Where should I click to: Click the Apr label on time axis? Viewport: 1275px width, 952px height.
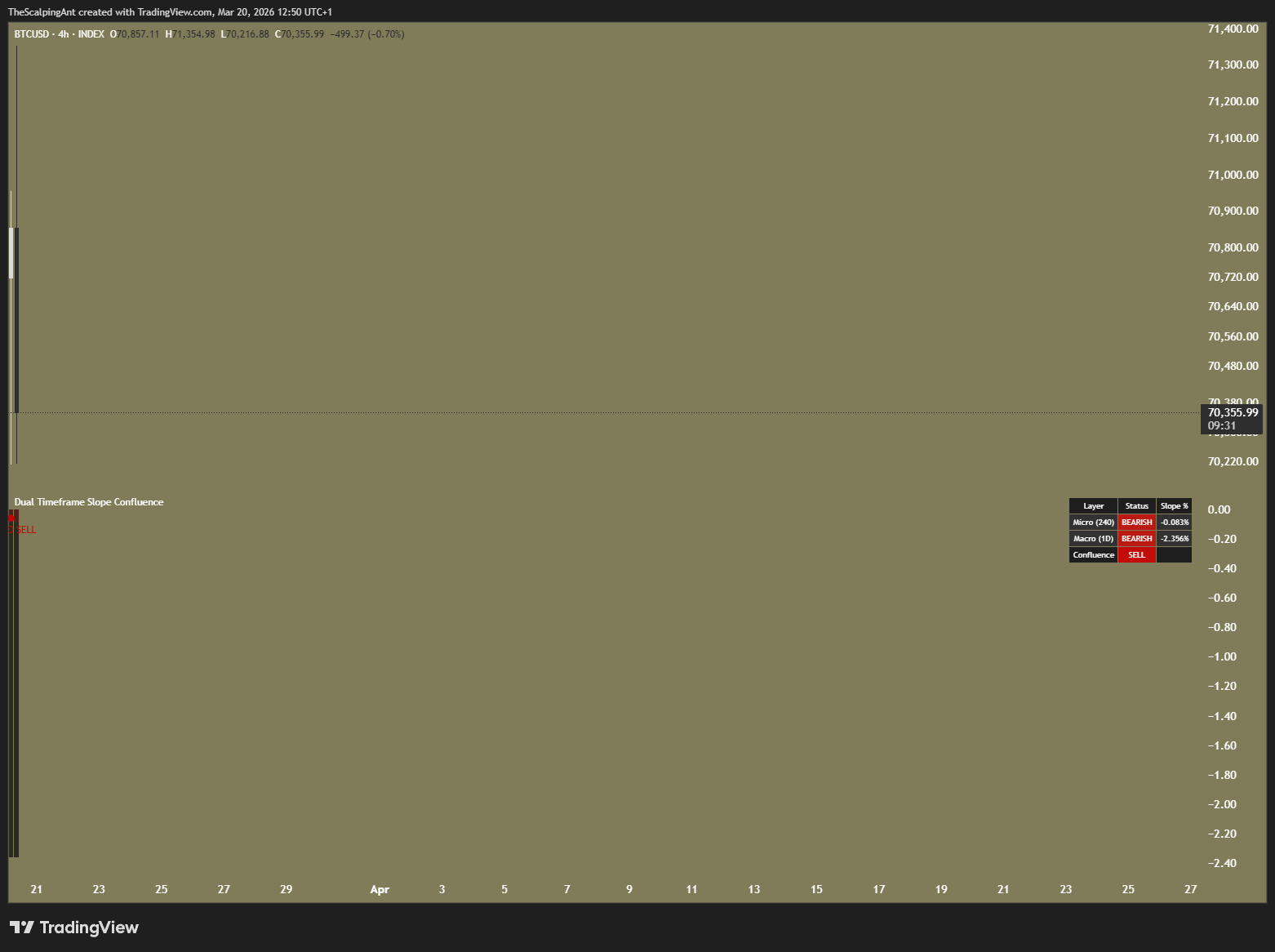[x=380, y=889]
